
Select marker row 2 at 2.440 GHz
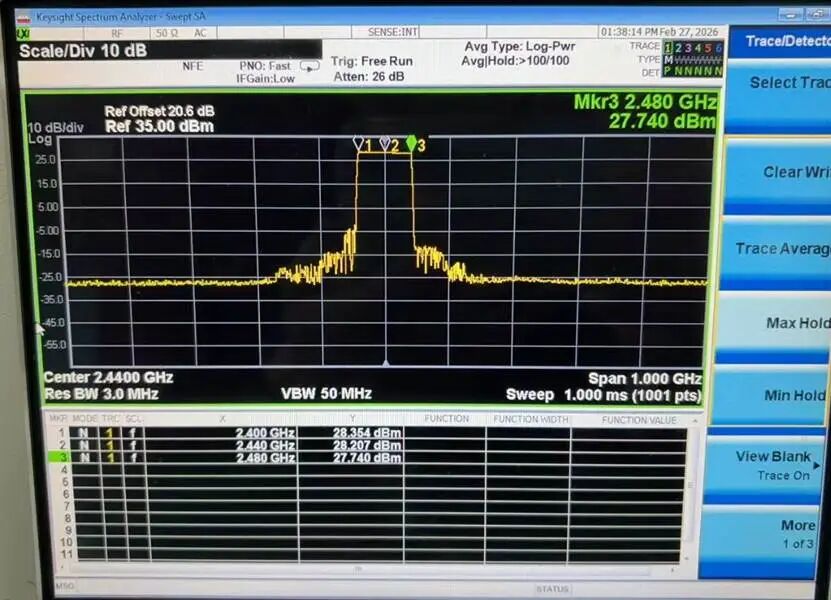tap(368, 445)
